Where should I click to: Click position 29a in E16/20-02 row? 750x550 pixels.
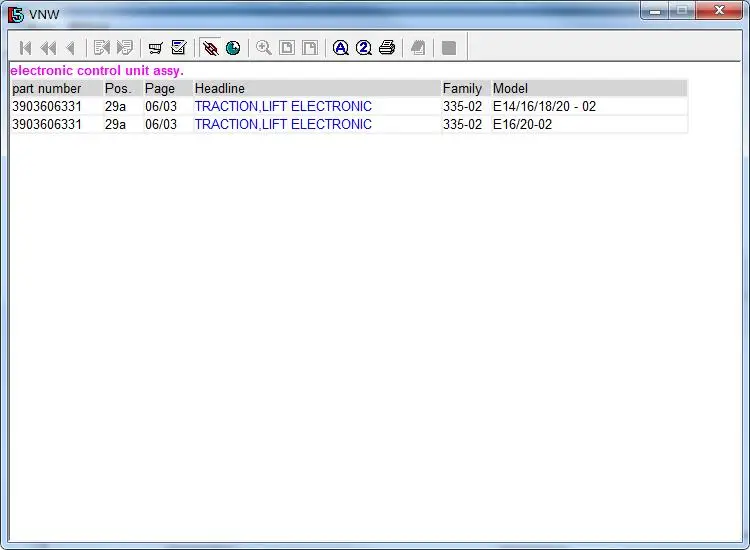point(115,124)
